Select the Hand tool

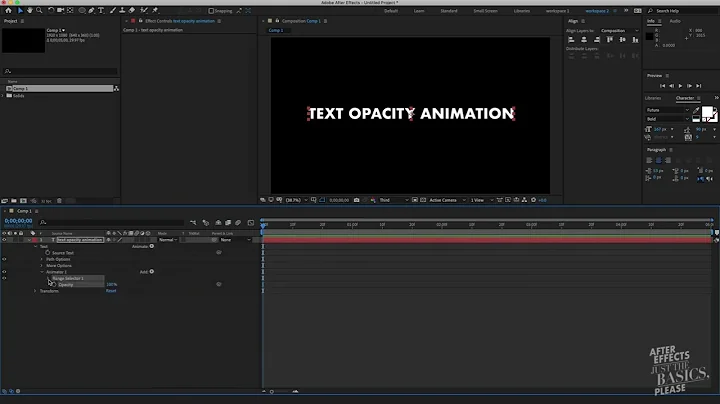tap(30, 10)
